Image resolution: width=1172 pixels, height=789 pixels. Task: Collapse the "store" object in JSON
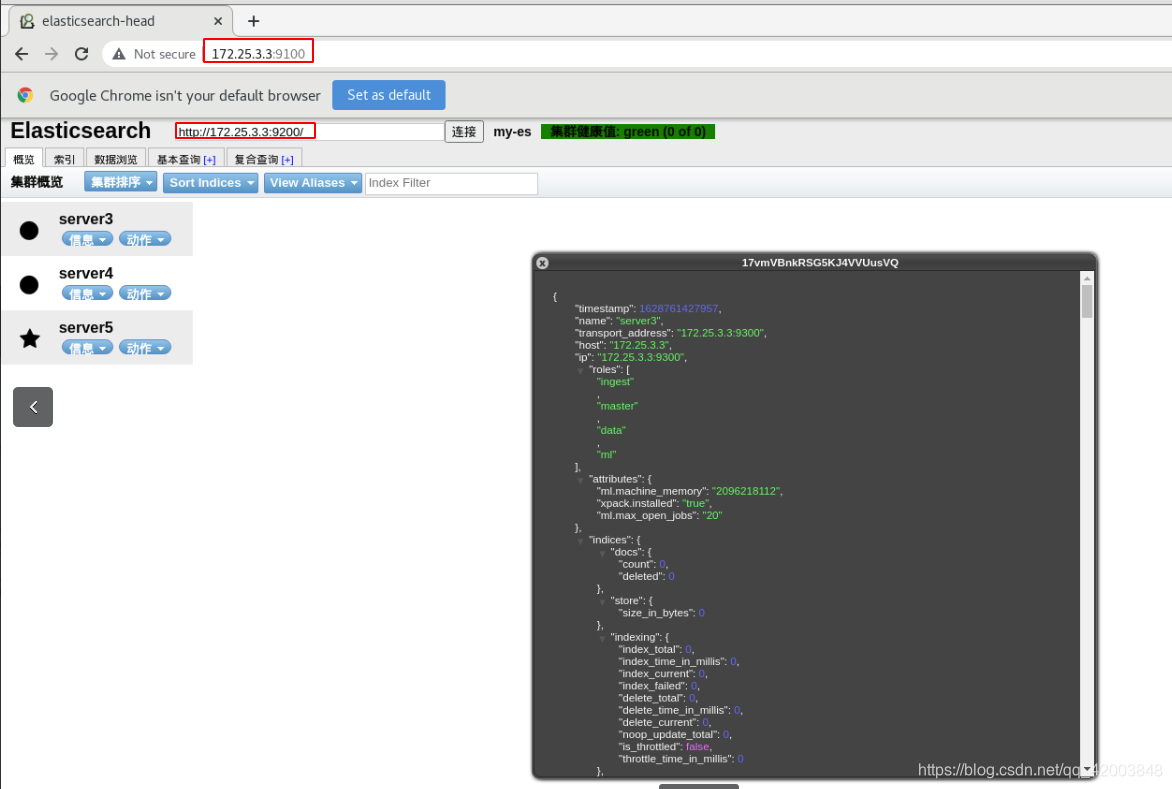coord(602,601)
